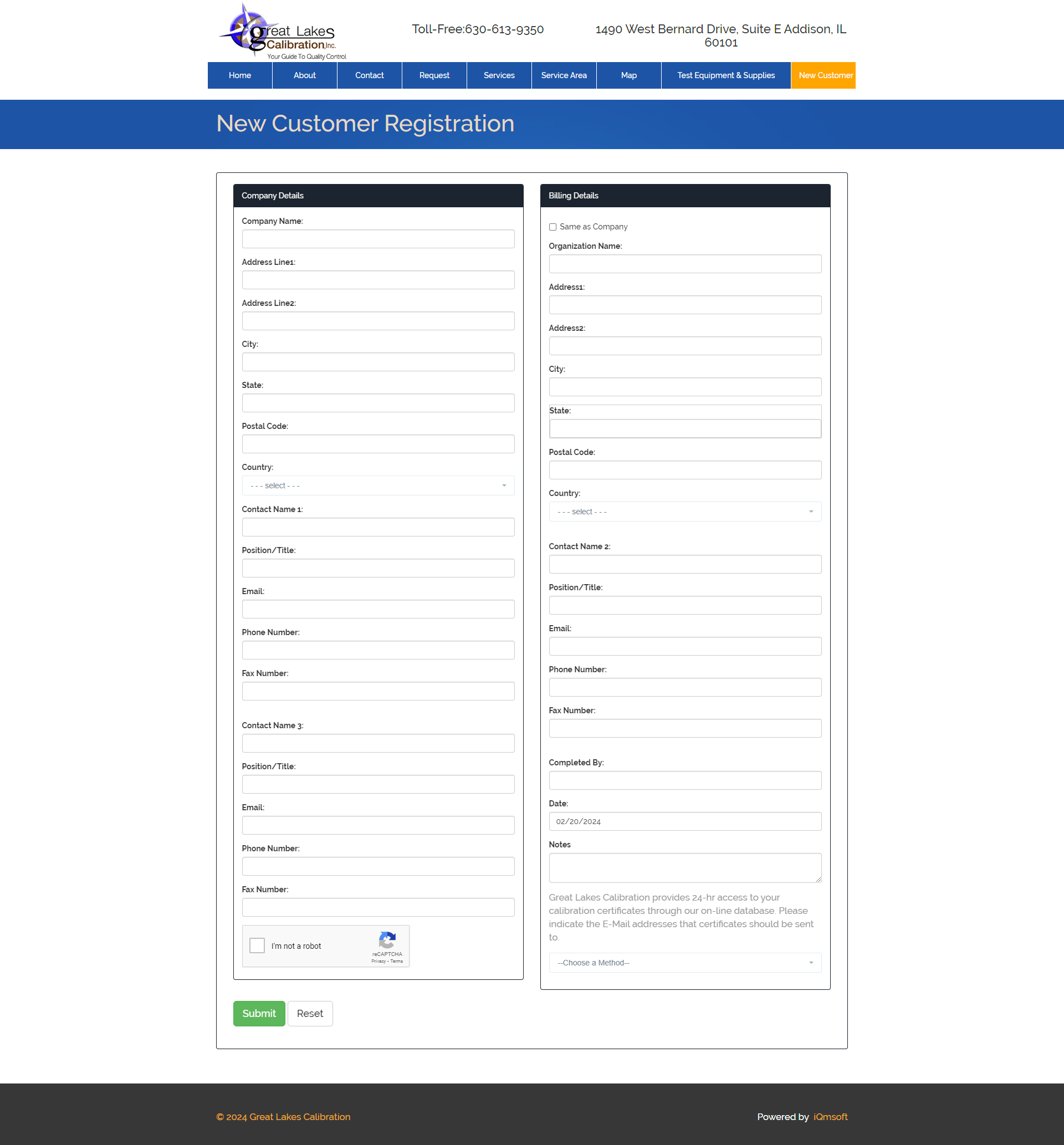Open the Test Equipment & Supplies page
Image resolution: width=1064 pixels, height=1145 pixels.
[x=725, y=75]
